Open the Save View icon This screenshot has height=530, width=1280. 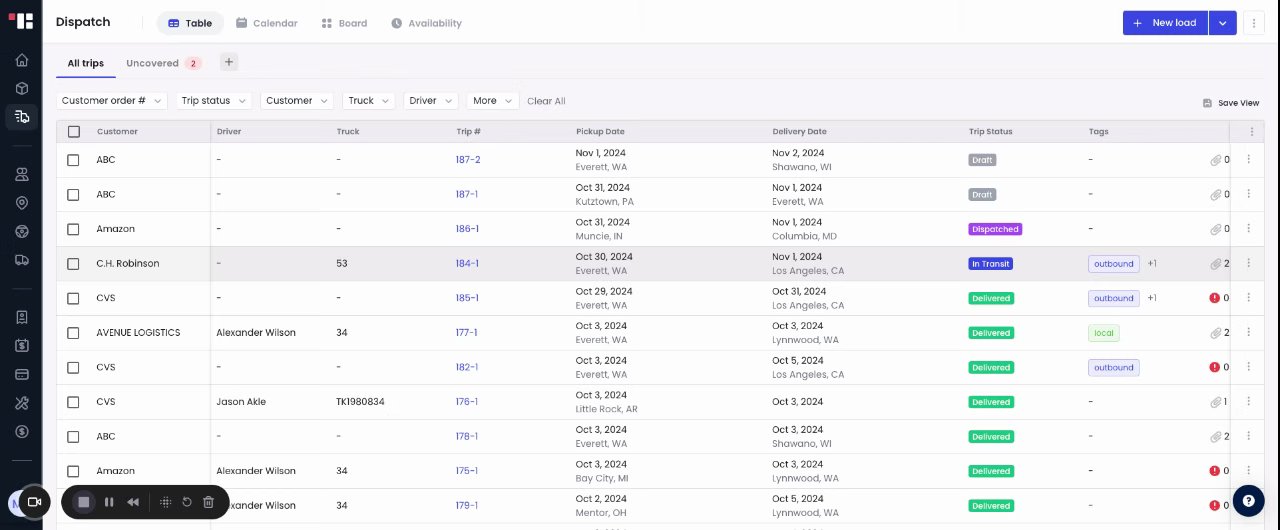tap(1207, 103)
